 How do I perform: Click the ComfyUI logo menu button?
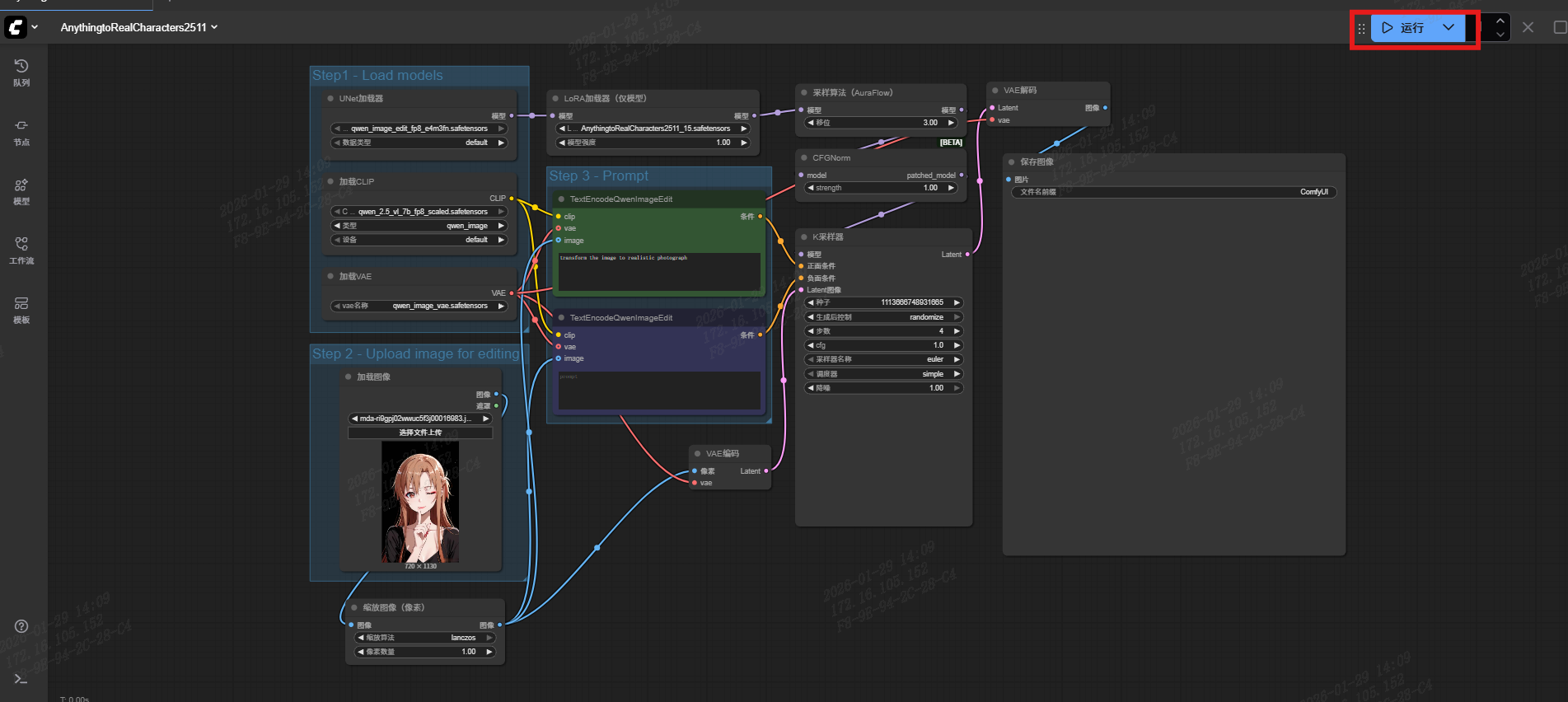pos(16,27)
